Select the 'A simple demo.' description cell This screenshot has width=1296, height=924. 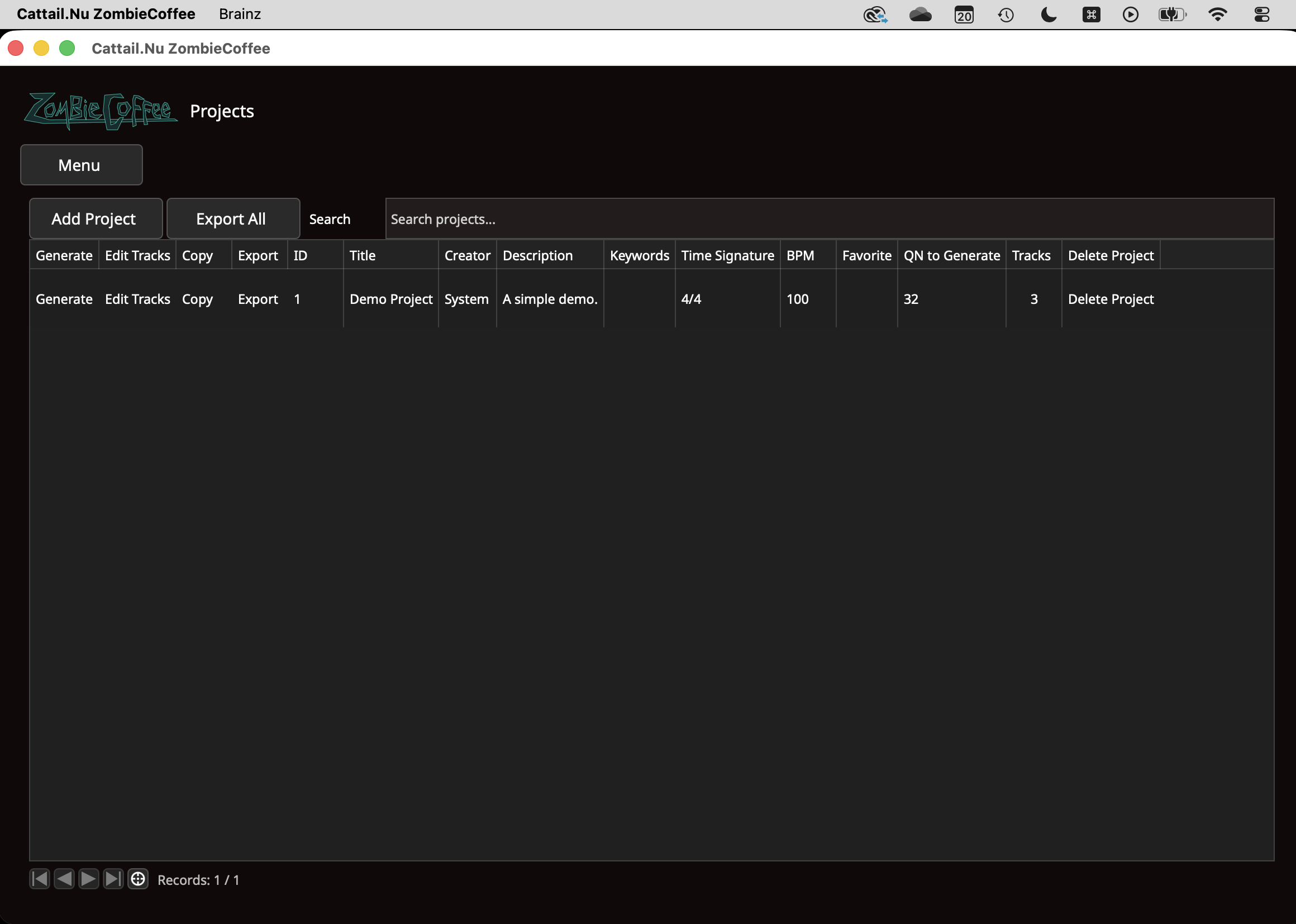550,299
